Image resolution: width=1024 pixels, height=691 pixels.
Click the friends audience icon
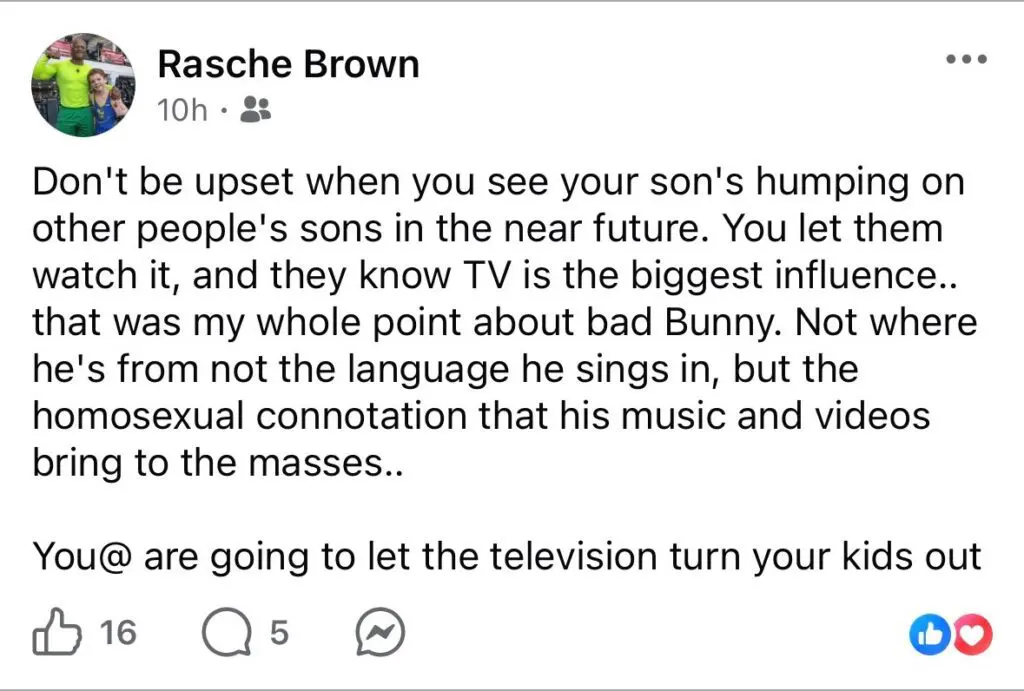coord(257,110)
